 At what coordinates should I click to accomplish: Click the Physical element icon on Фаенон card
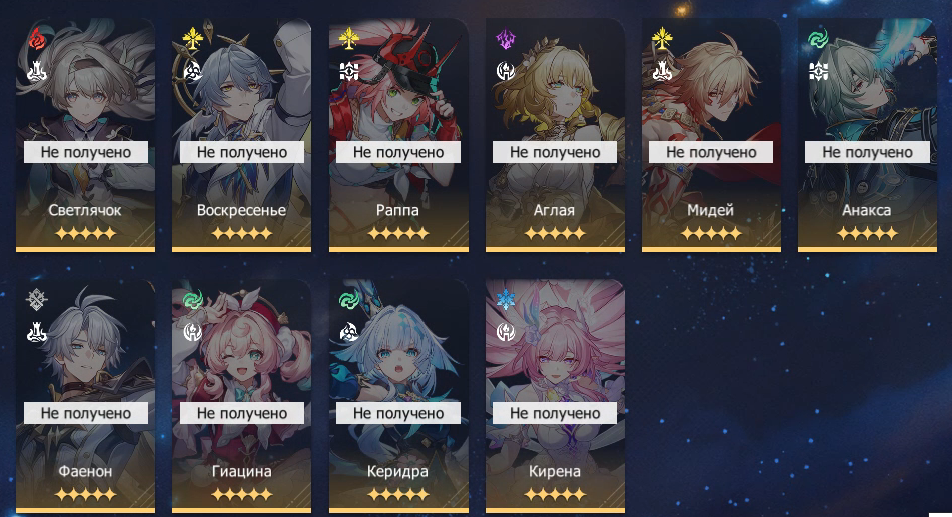click(x=36, y=299)
